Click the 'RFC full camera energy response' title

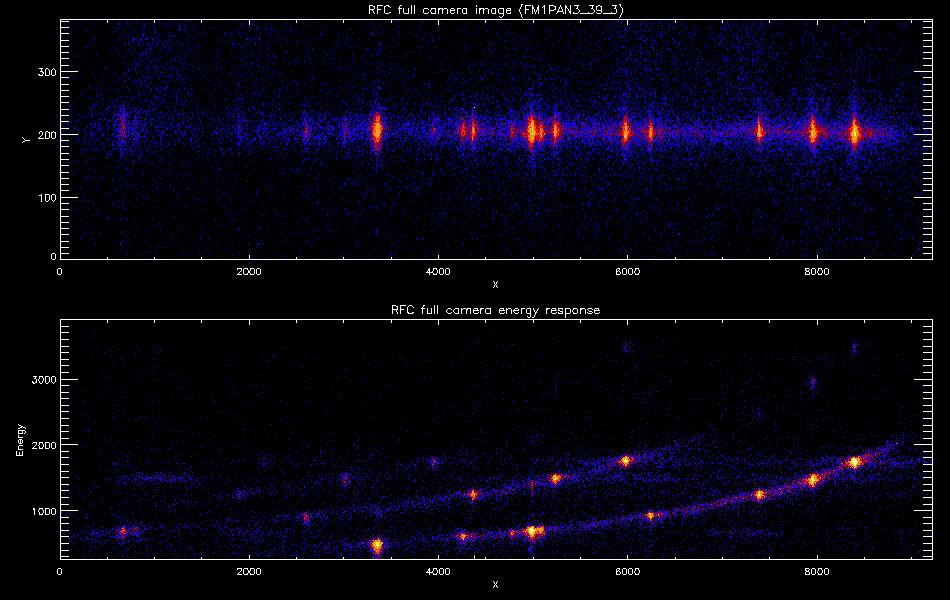coord(495,310)
